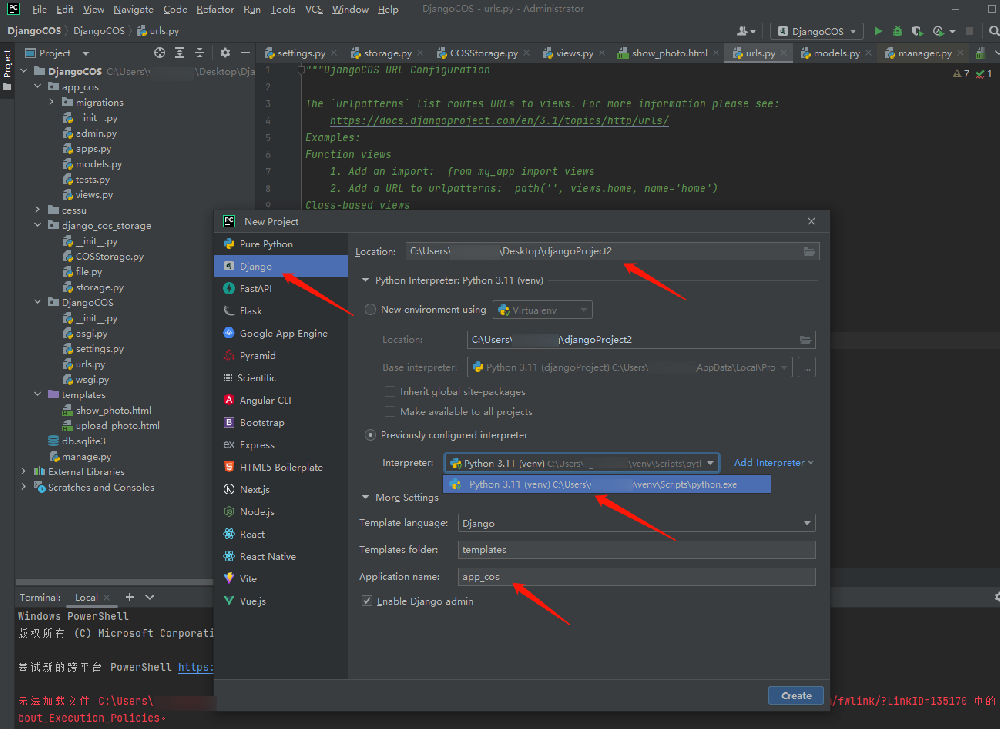The height and width of the screenshot is (729, 1000).
Task: Switch to the models.py editor tab
Action: pyautogui.click(x=836, y=53)
